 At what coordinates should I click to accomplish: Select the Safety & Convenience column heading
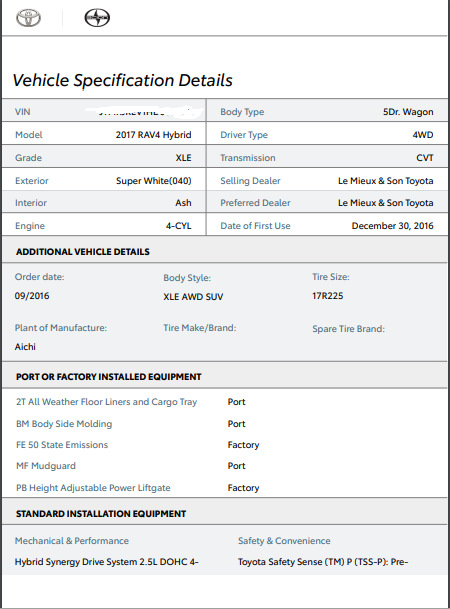tap(284, 541)
